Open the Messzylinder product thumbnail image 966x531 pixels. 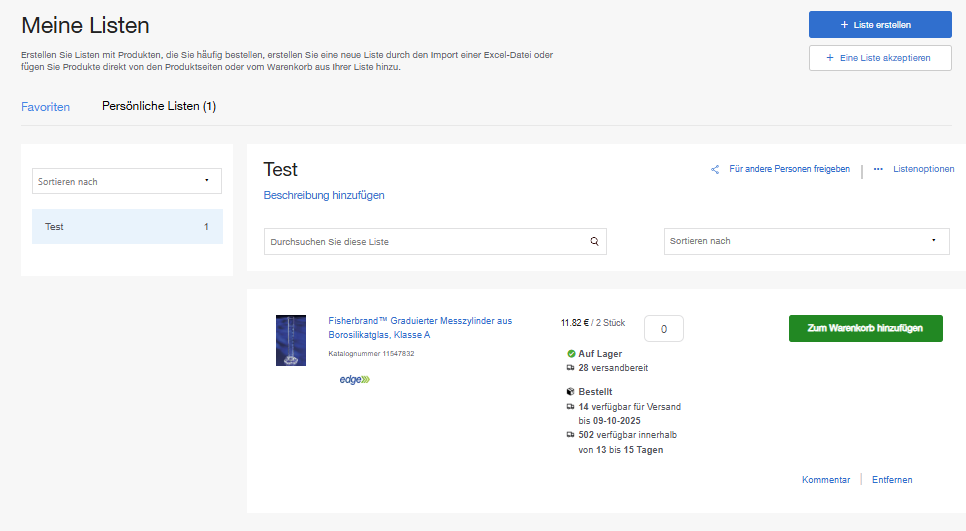tap(291, 340)
